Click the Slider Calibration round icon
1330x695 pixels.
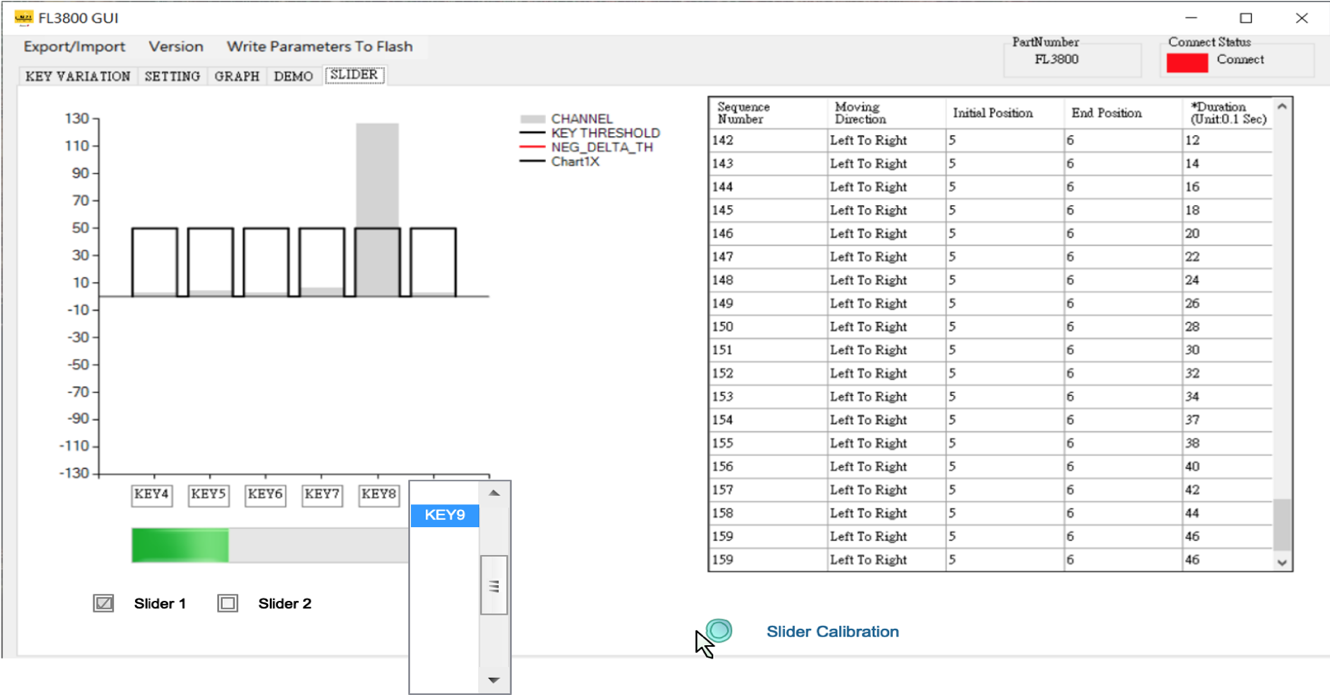click(719, 630)
